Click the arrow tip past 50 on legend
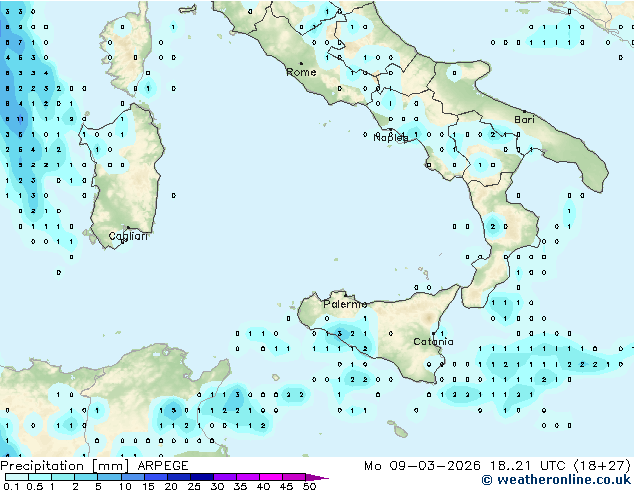 317,477
